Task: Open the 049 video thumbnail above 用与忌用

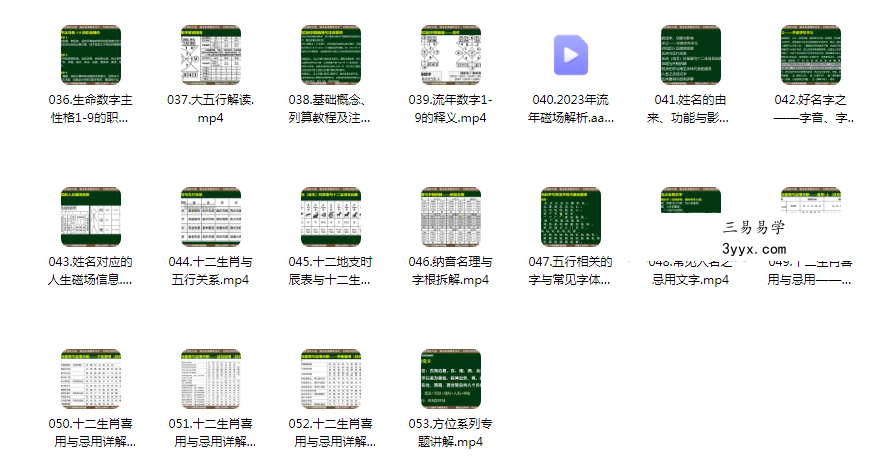Action: [x=811, y=200]
